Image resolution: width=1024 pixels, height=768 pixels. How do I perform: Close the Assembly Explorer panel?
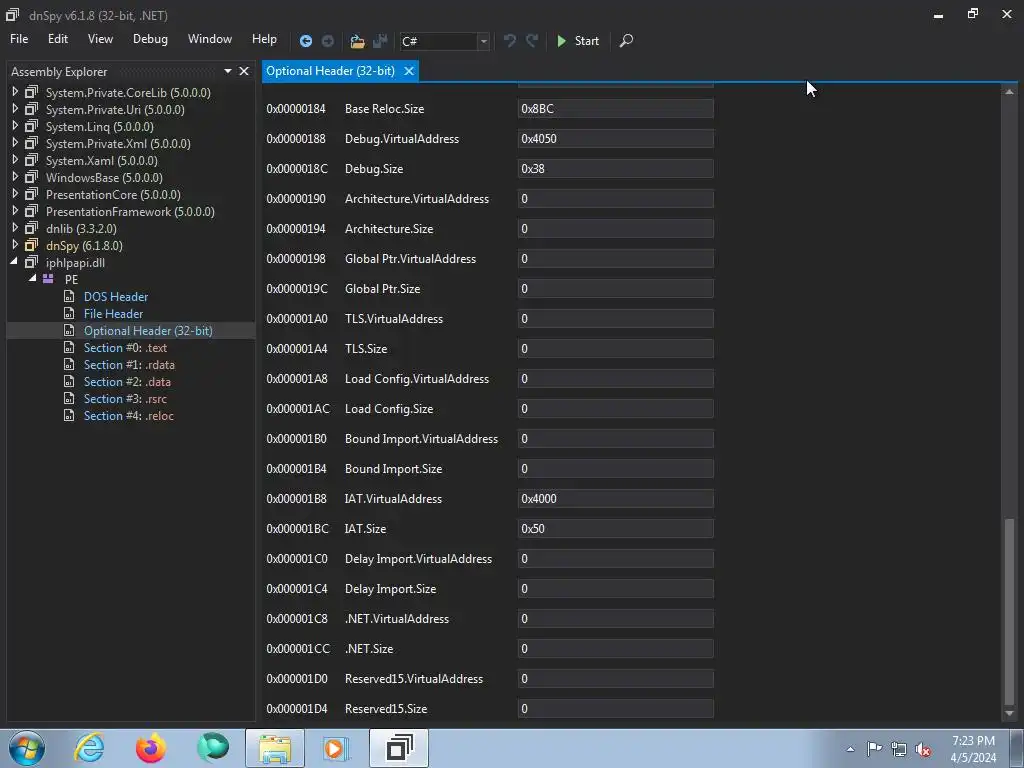pos(244,71)
